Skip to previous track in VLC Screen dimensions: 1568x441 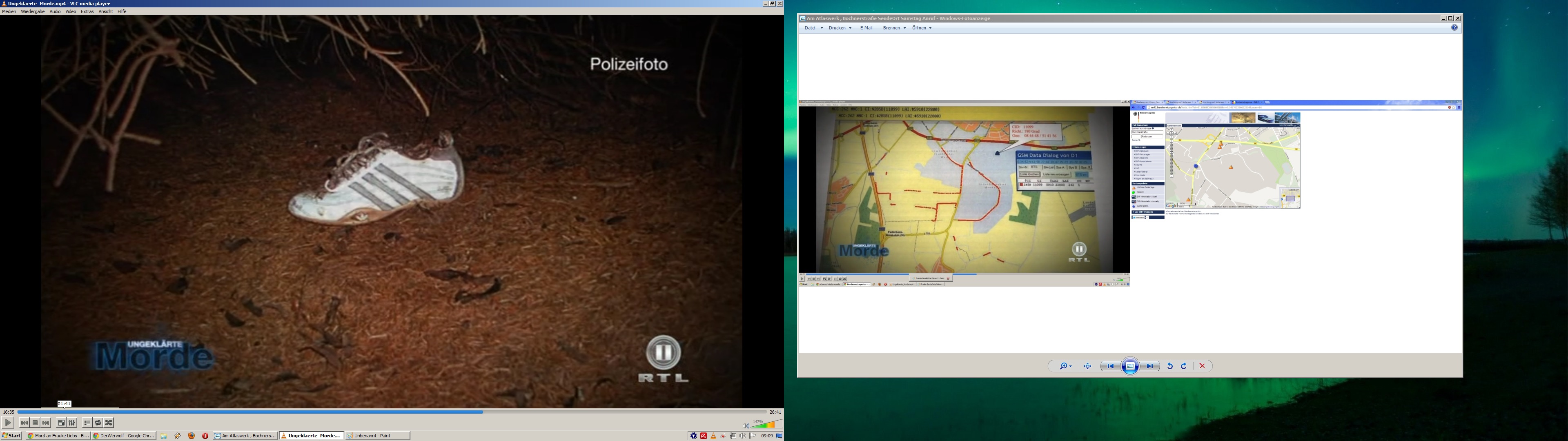[24, 423]
